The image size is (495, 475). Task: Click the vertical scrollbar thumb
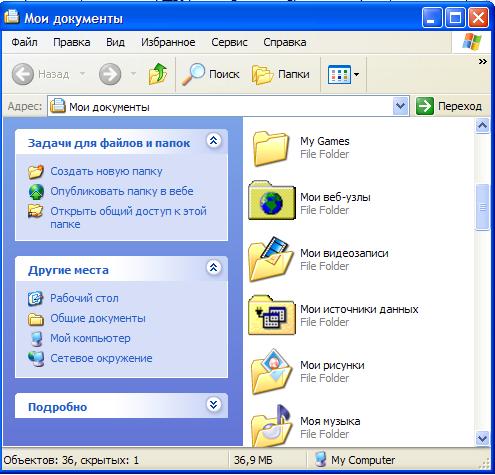pos(482,207)
